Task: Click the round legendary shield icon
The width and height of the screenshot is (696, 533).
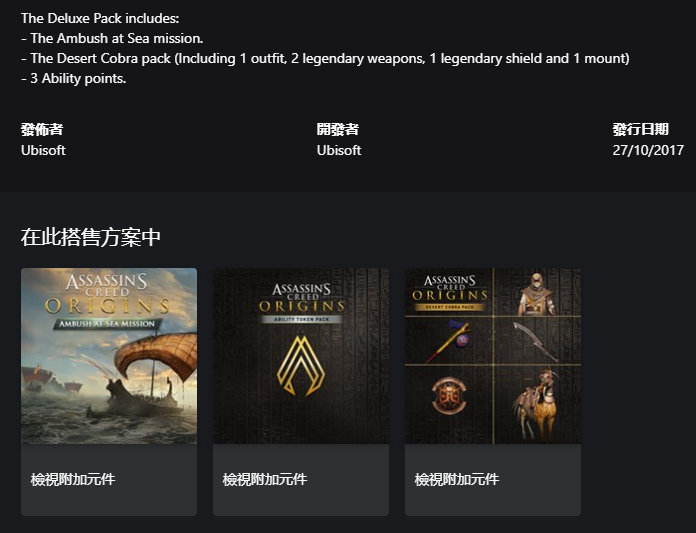Action: pyautogui.click(x=448, y=396)
